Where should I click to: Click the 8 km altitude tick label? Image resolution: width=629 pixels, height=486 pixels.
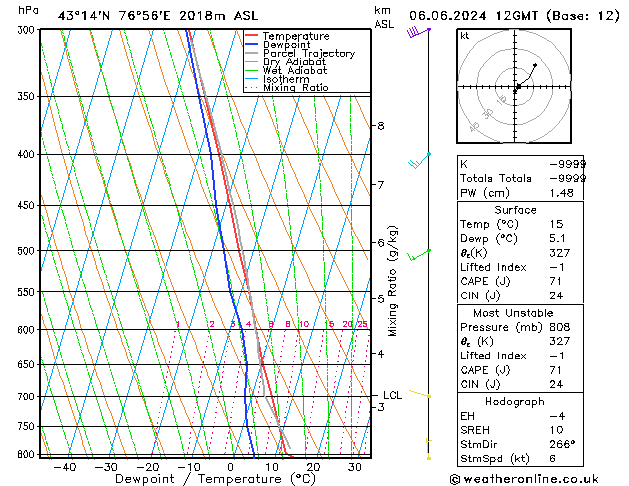[x=381, y=126]
